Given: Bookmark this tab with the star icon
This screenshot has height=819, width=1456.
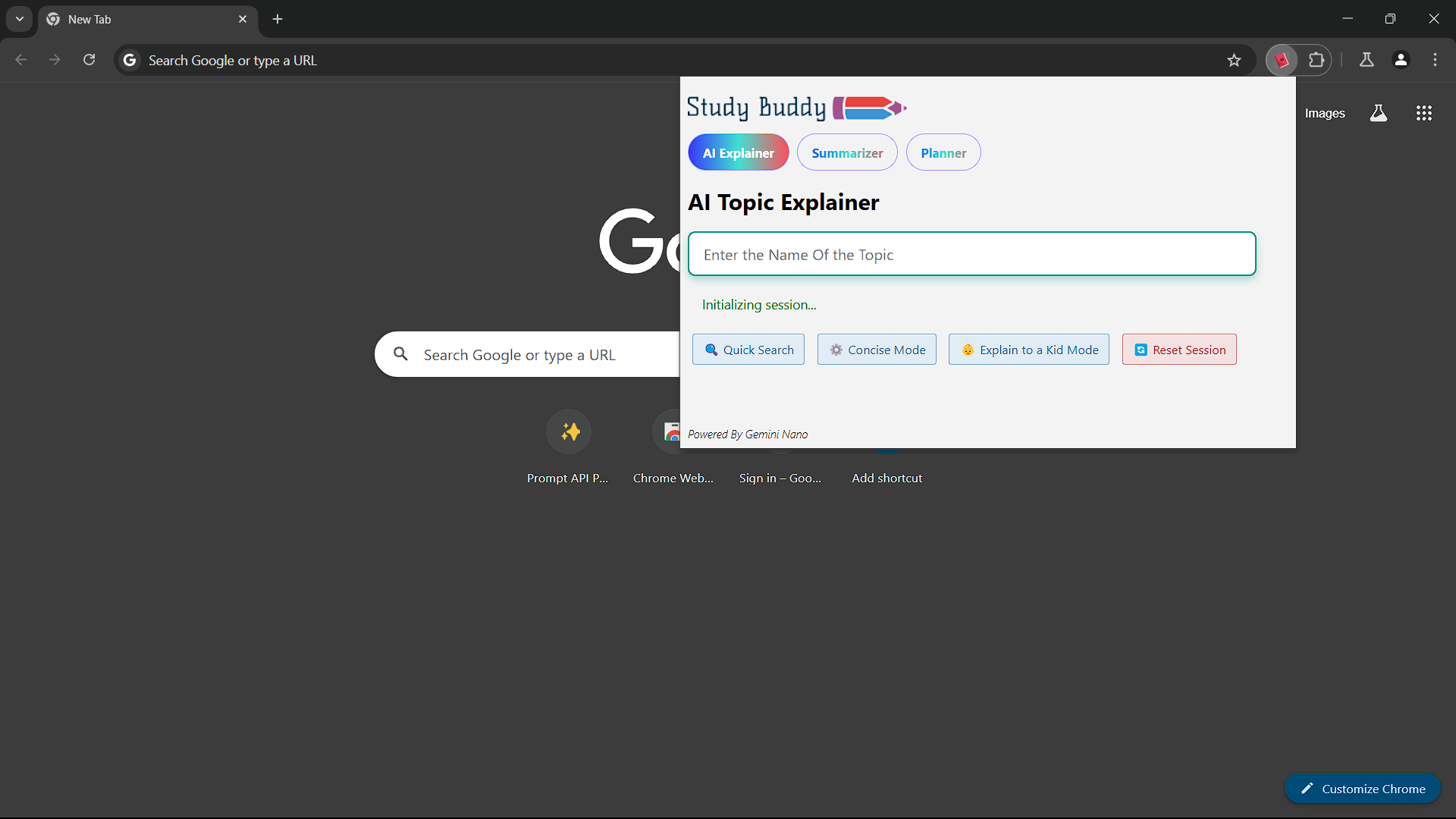Looking at the screenshot, I should 1234,60.
